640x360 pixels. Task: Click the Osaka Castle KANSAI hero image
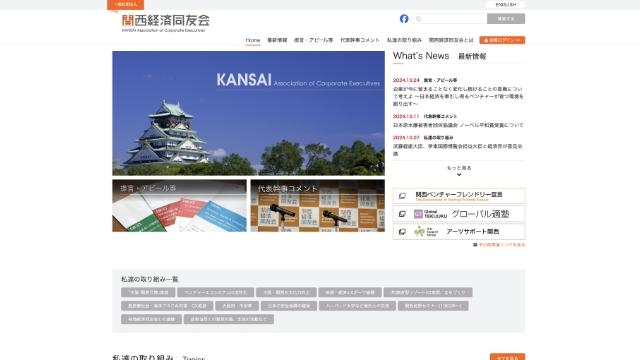[248, 113]
